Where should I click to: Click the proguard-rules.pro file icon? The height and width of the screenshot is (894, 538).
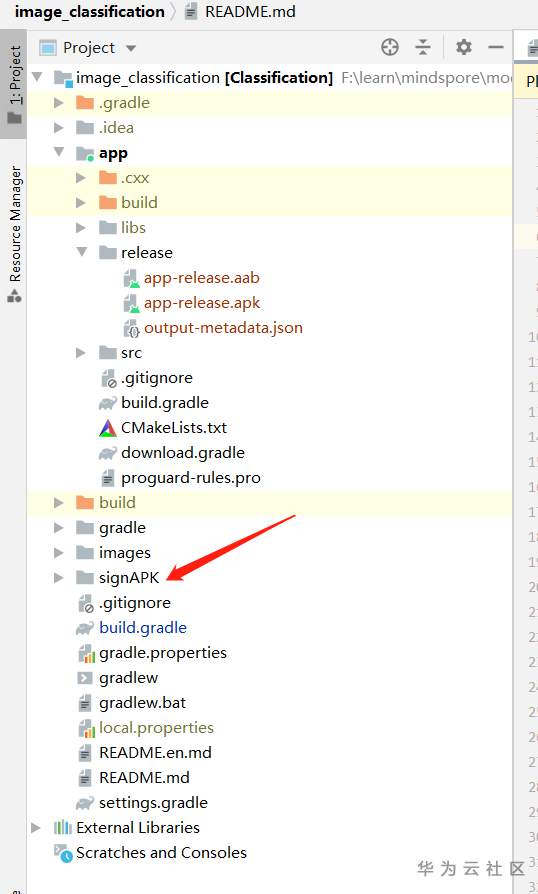click(x=108, y=478)
